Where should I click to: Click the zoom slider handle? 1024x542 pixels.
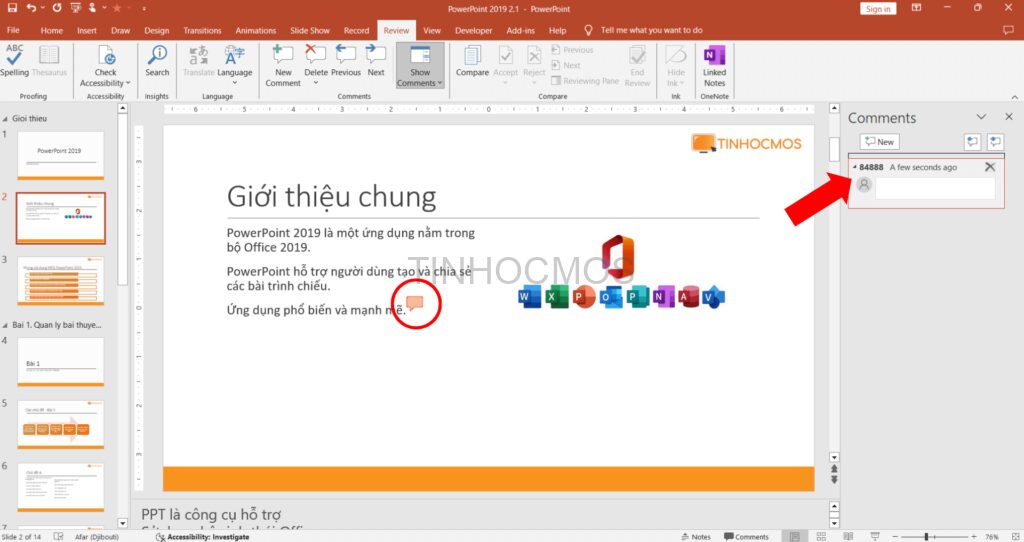click(x=926, y=537)
